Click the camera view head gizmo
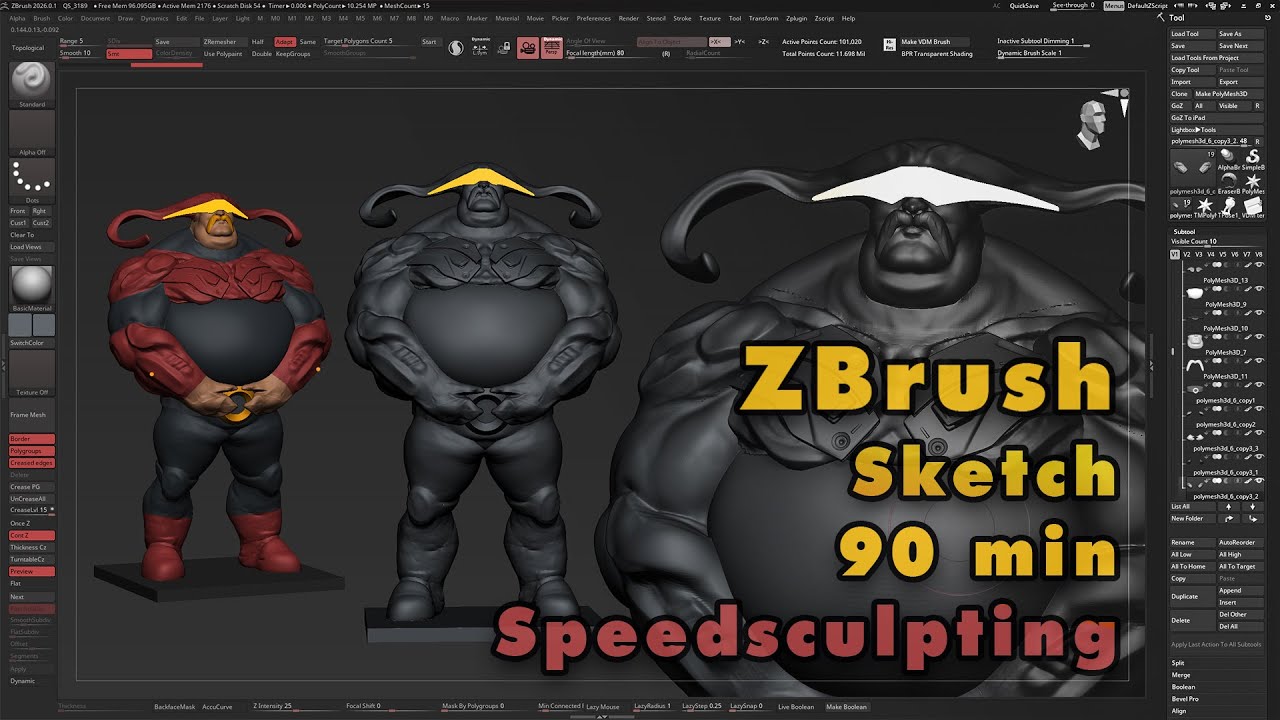The width and height of the screenshot is (1280, 720). pos(1092,122)
